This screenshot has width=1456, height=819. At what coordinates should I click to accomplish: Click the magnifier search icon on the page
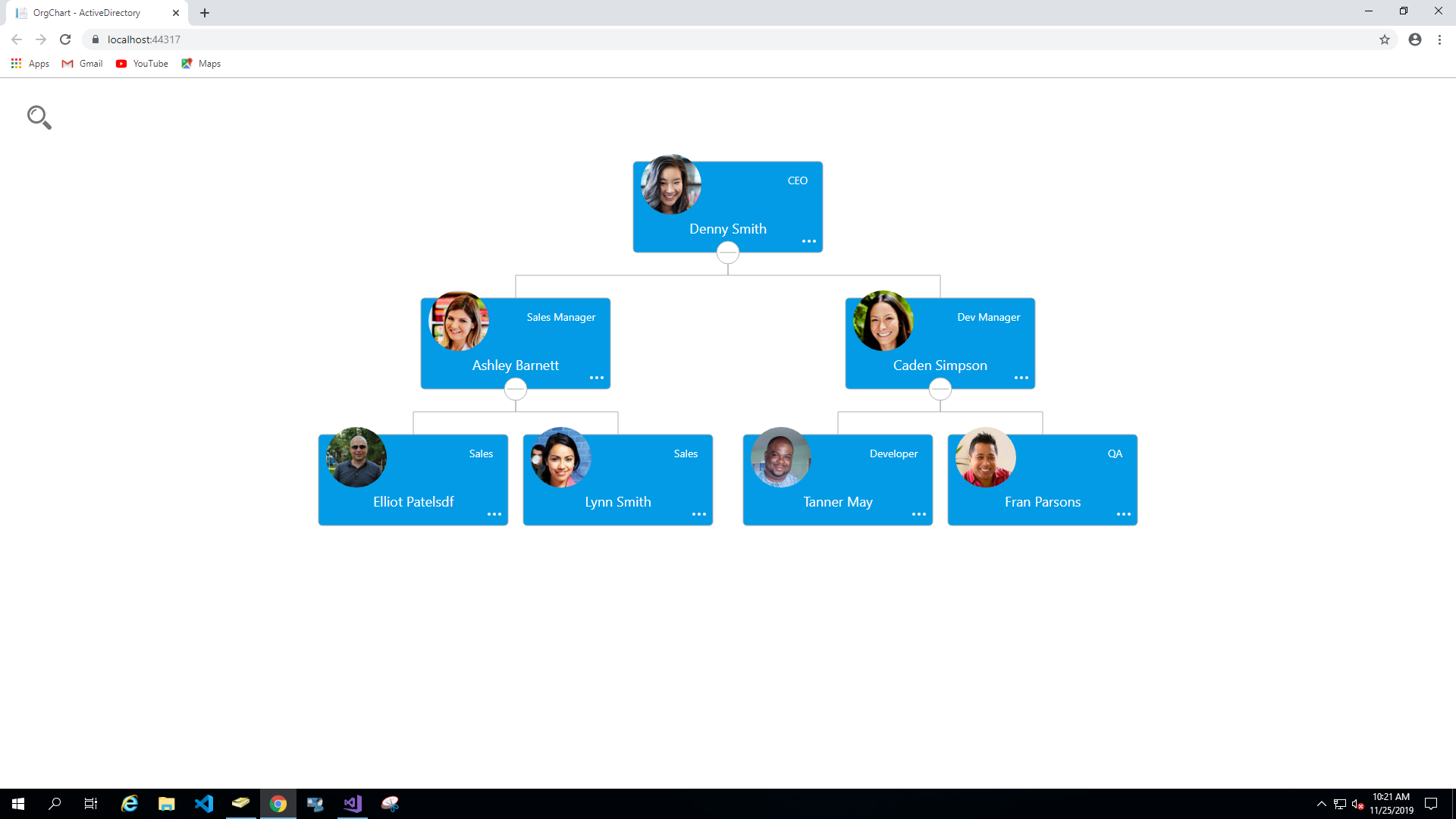(39, 117)
